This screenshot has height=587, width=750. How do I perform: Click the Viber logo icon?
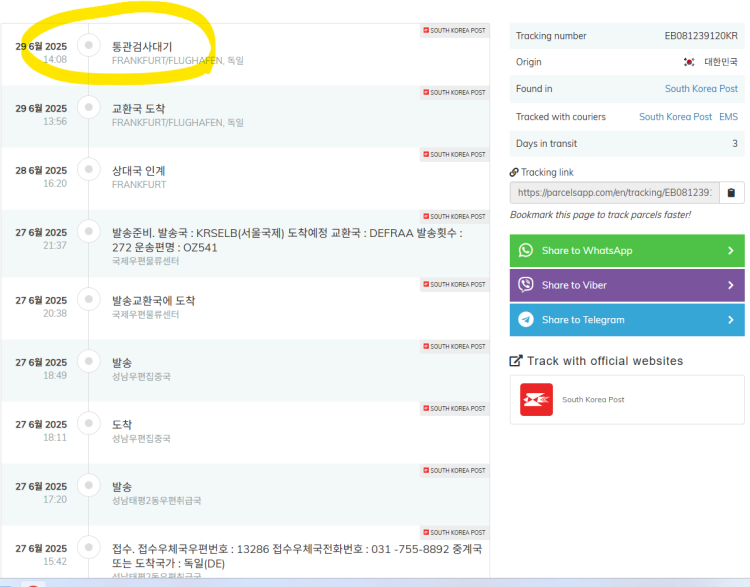coord(526,285)
